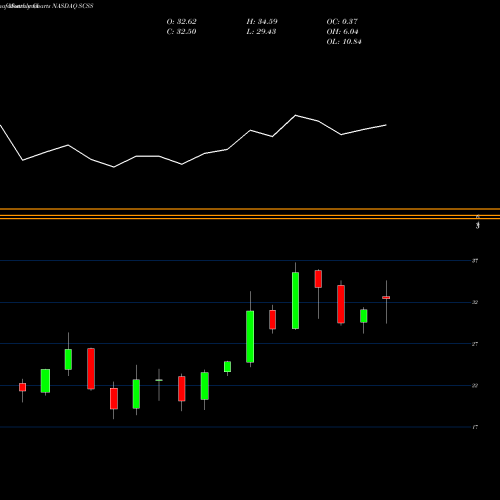
Task: Click the NASDAQ SCSS chart title
Action: pyautogui.click(x=73, y=6)
